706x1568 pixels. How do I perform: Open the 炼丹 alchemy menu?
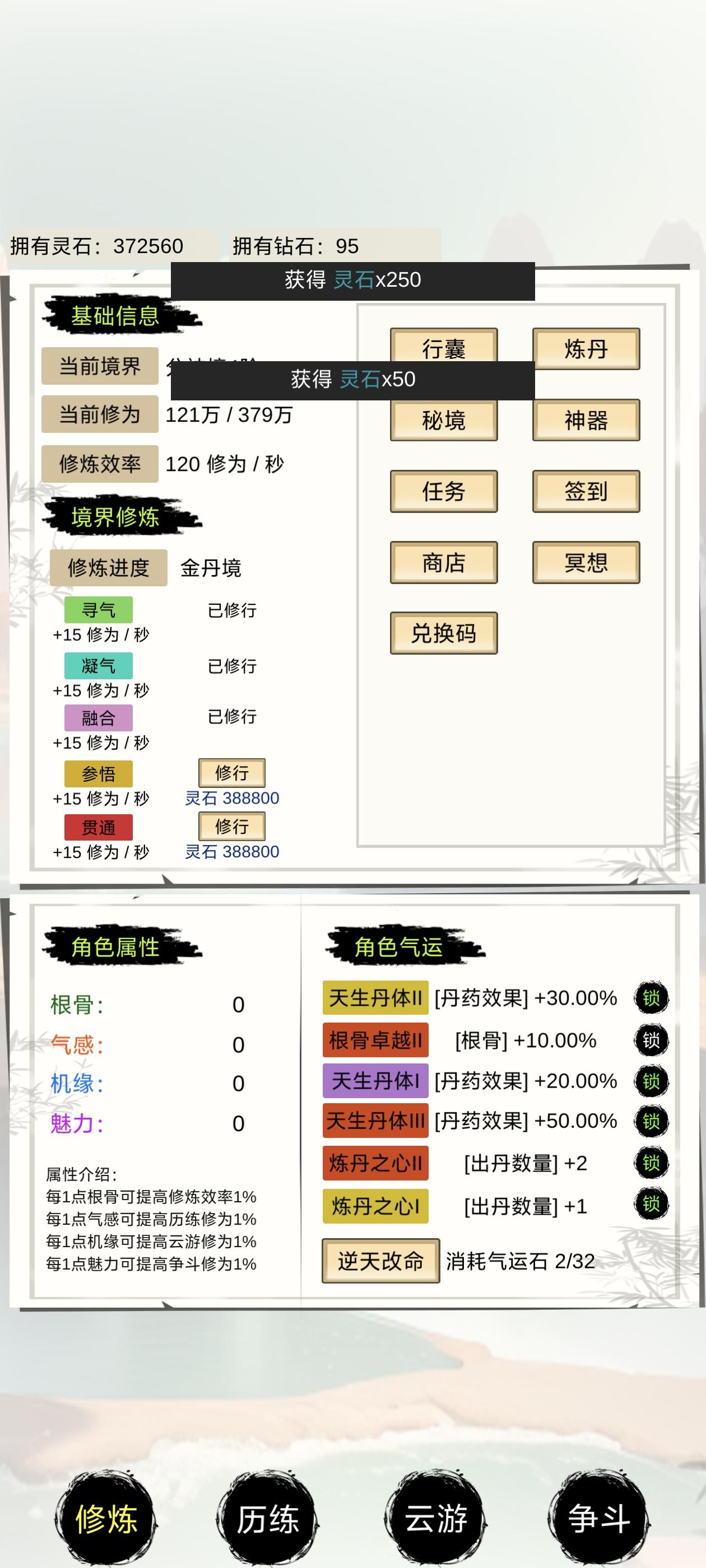[586, 349]
